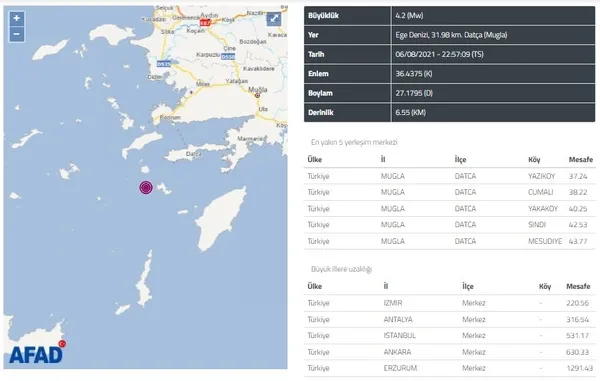Click the Karpuzlu label on the map

coord(208,55)
